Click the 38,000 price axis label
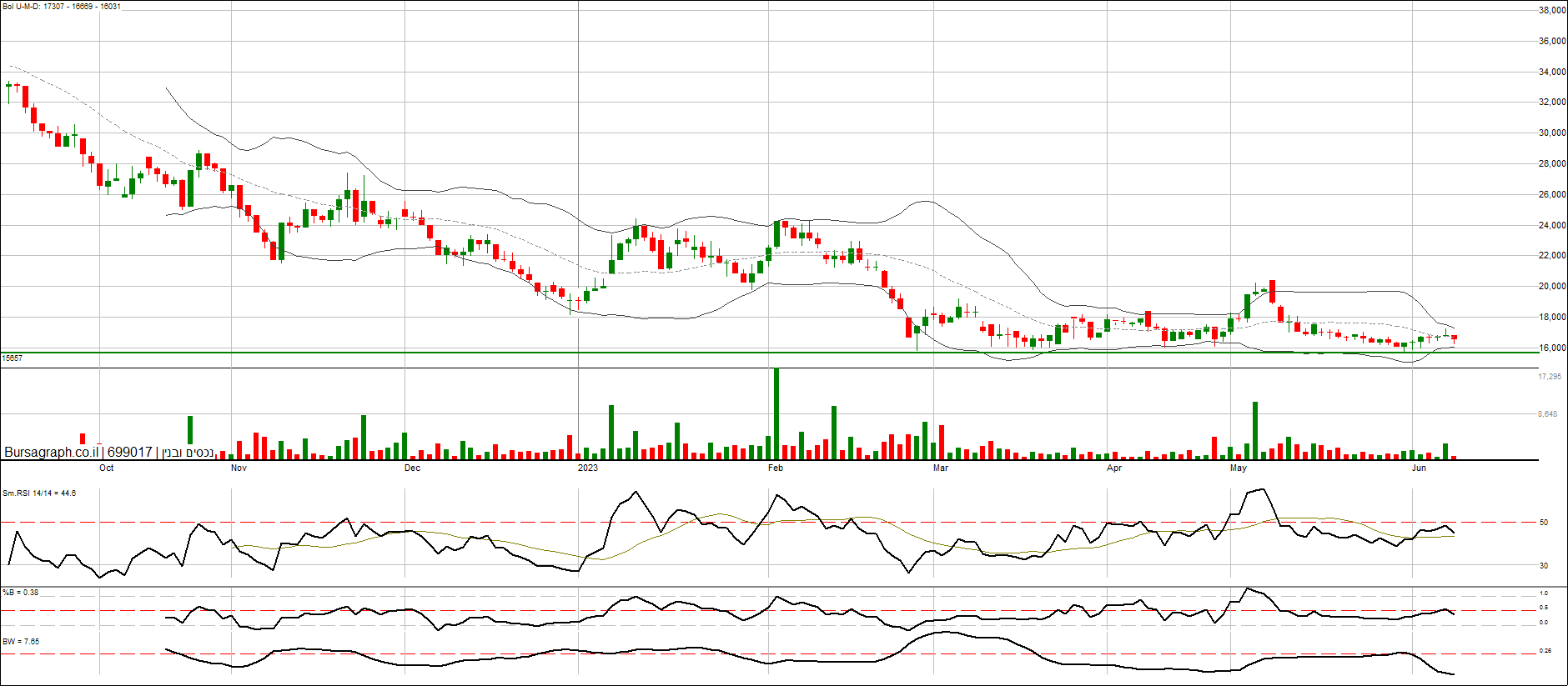1568x686 pixels. (1552, 11)
